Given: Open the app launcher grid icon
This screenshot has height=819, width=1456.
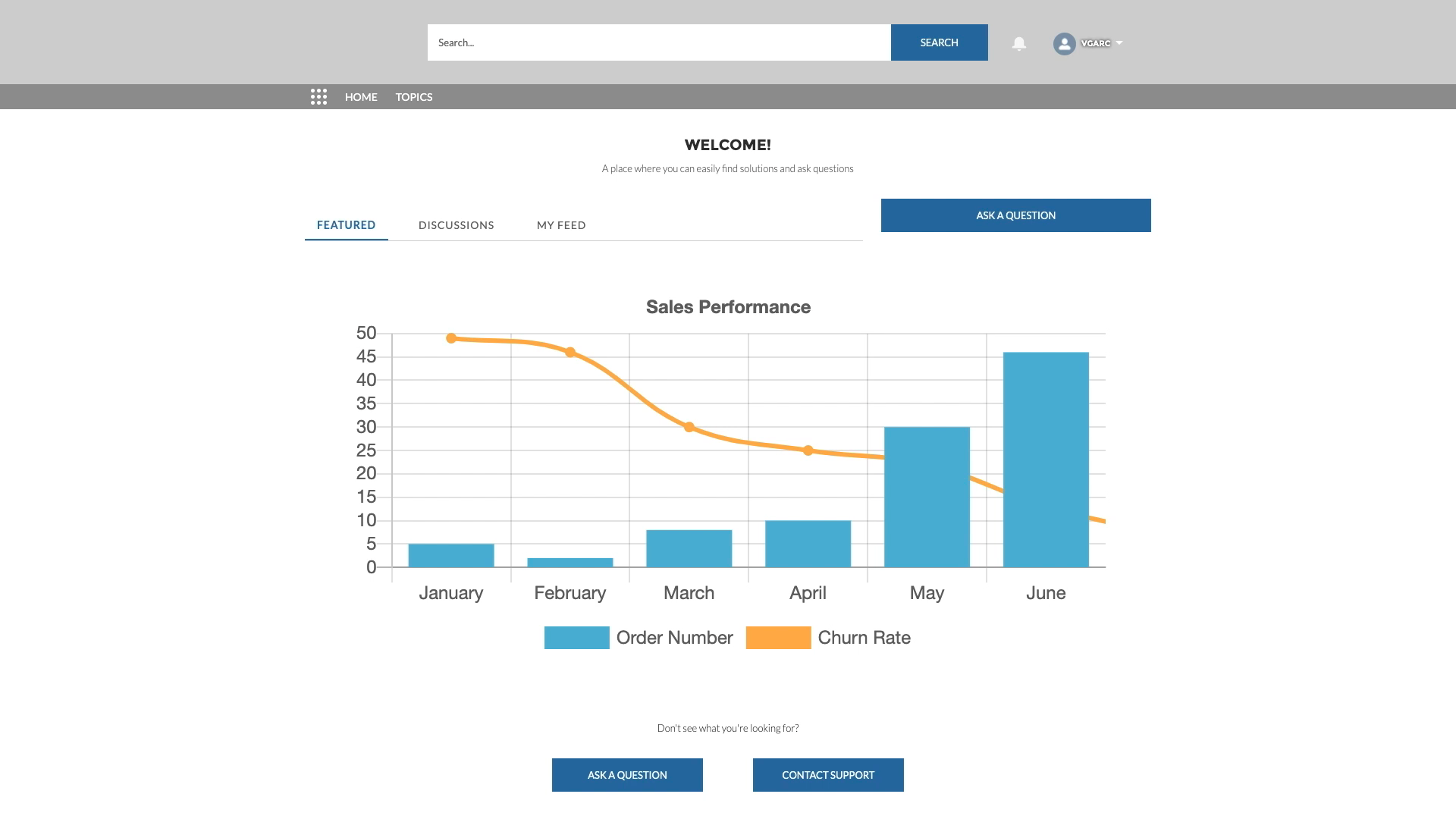Looking at the screenshot, I should click(318, 97).
